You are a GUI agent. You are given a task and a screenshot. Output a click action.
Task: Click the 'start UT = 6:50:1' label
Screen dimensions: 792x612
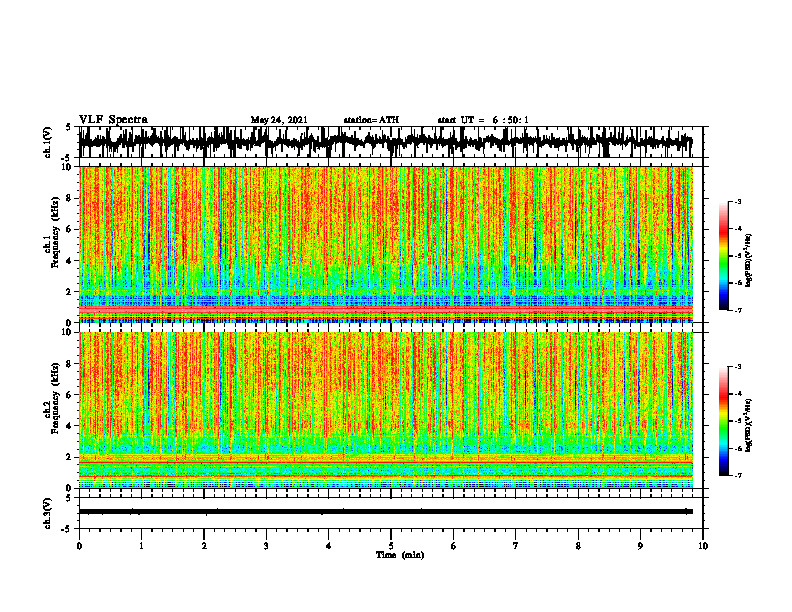(x=483, y=120)
